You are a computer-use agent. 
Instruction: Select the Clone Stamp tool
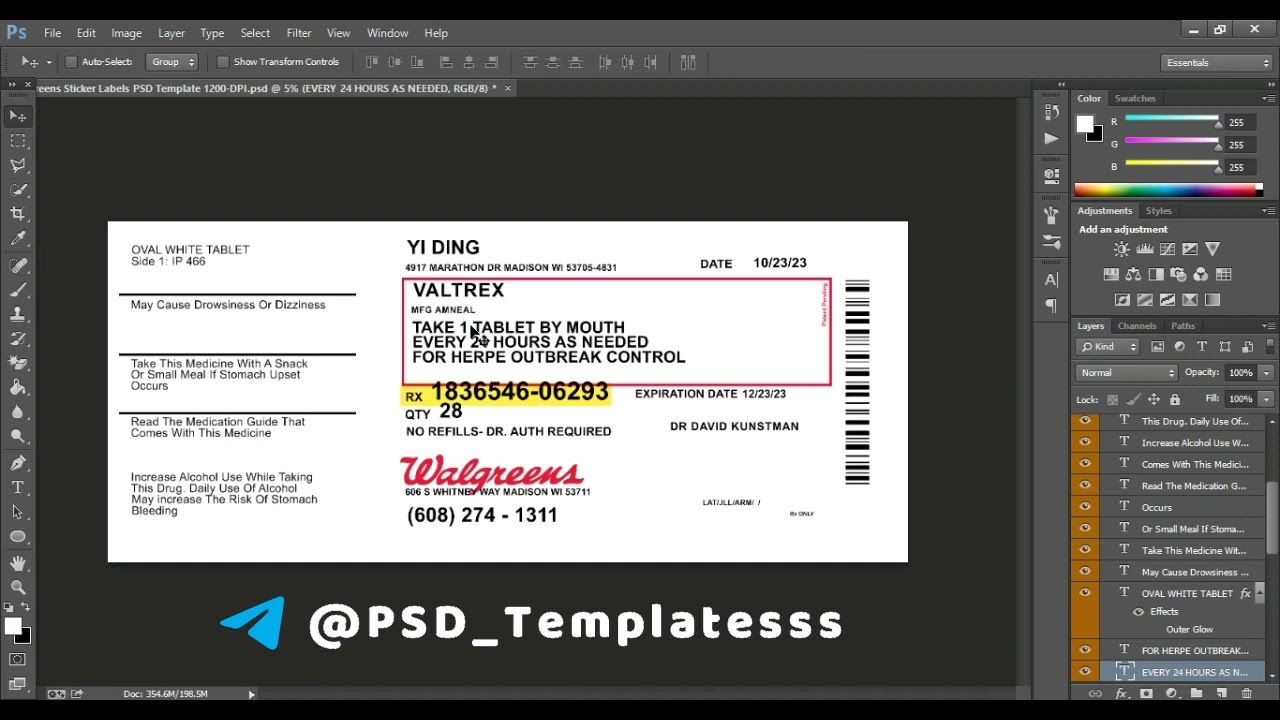pyautogui.click(x=18, y=314)
